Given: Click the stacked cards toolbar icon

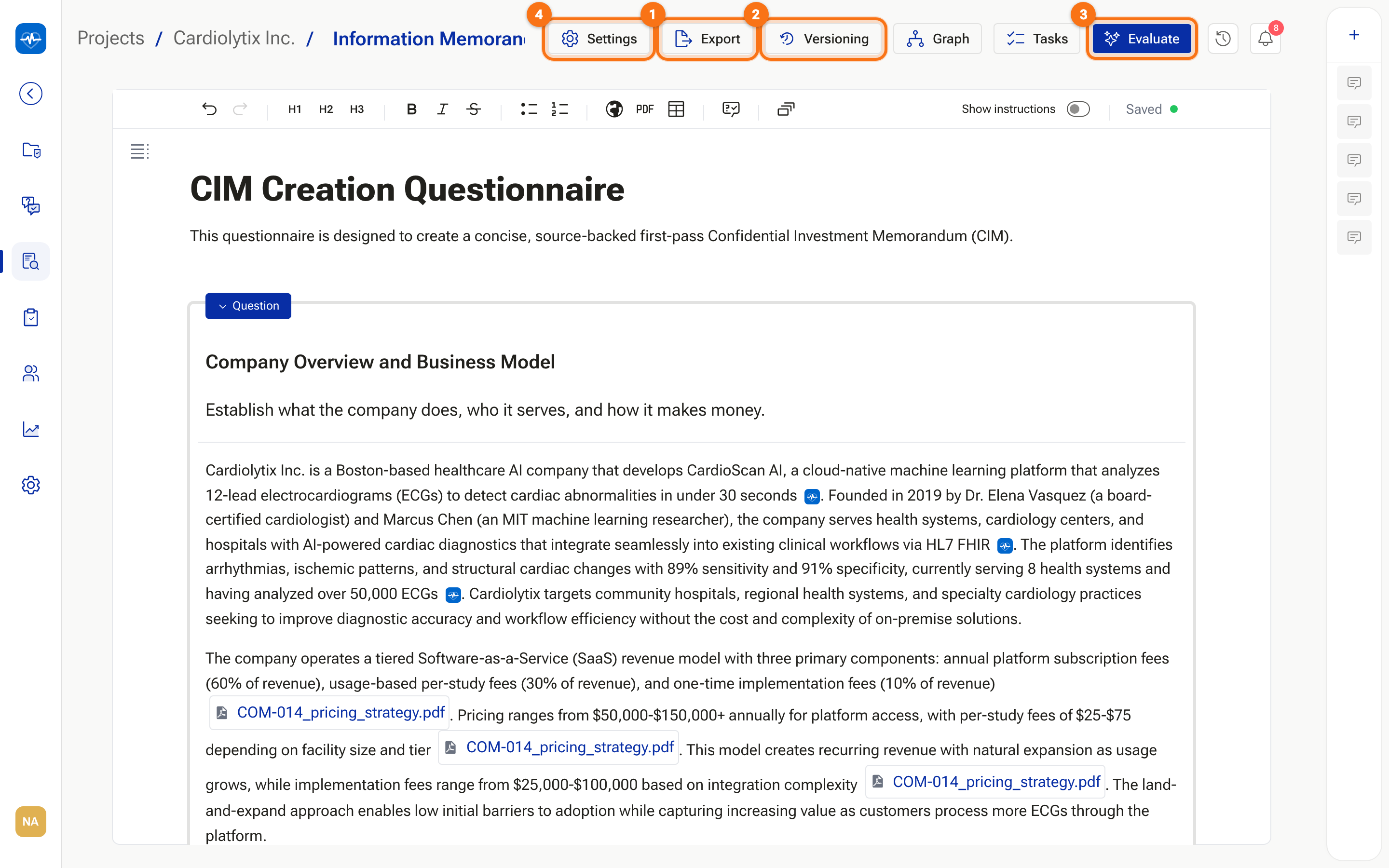Looking at the screenshot, I should point(786,109).
